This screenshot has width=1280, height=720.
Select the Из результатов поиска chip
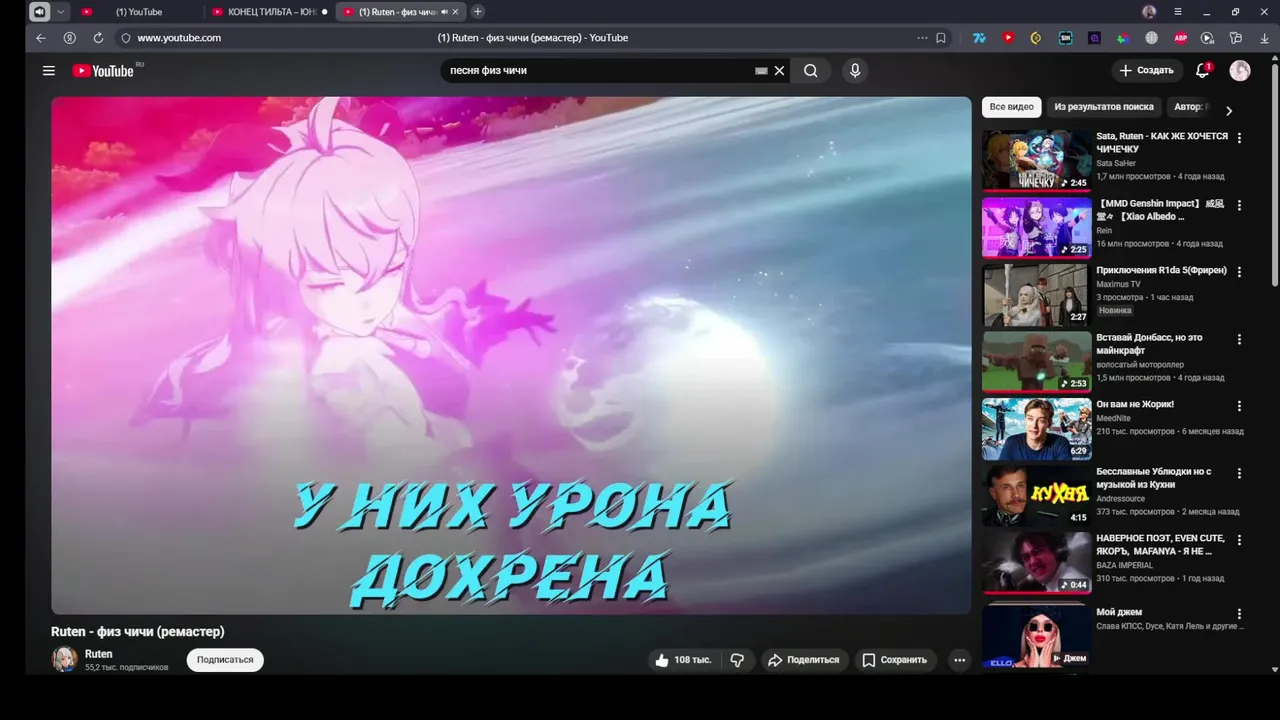(1104, 107)
